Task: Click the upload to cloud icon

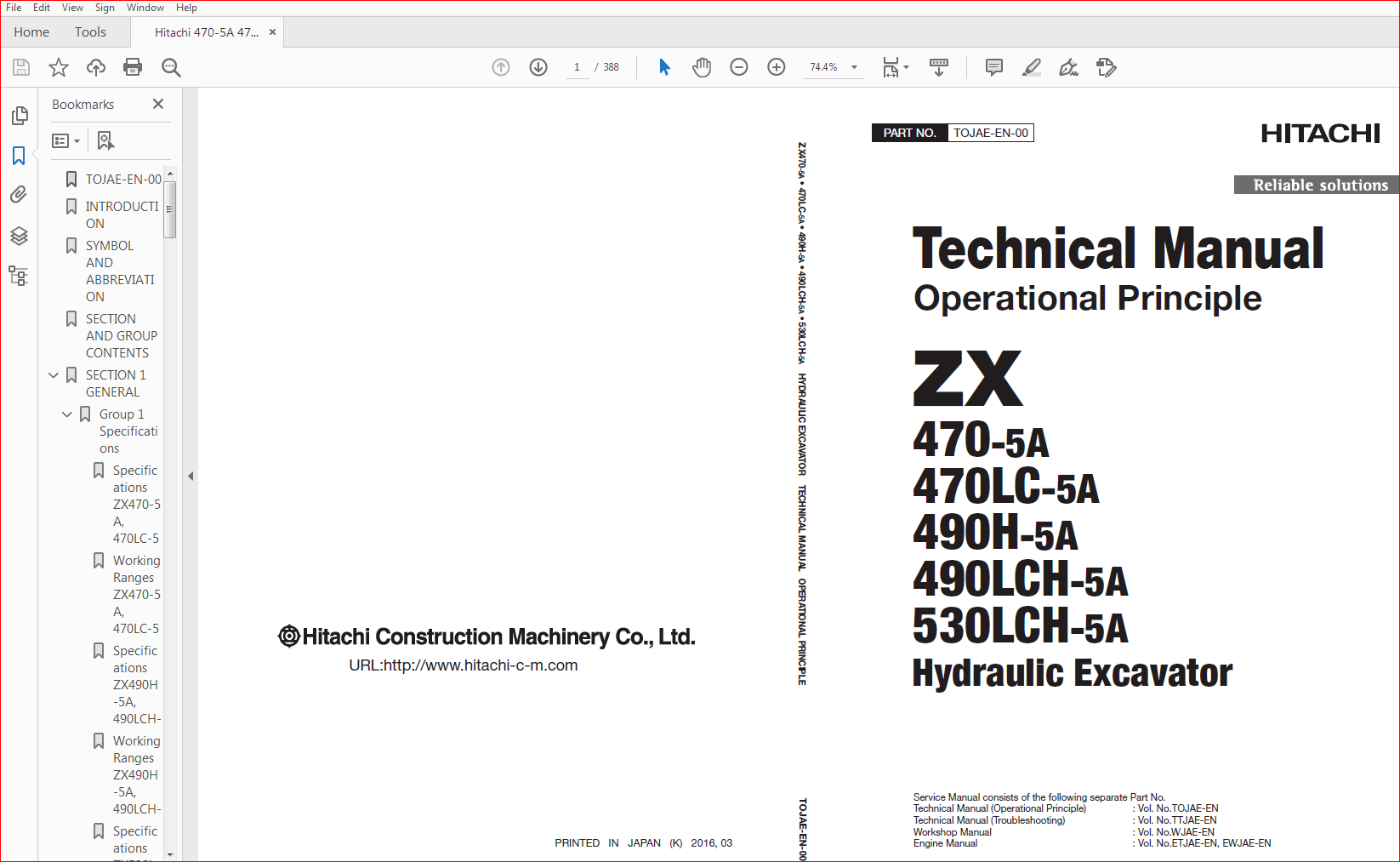Action: pyautogui.click(x=96, y=67)
